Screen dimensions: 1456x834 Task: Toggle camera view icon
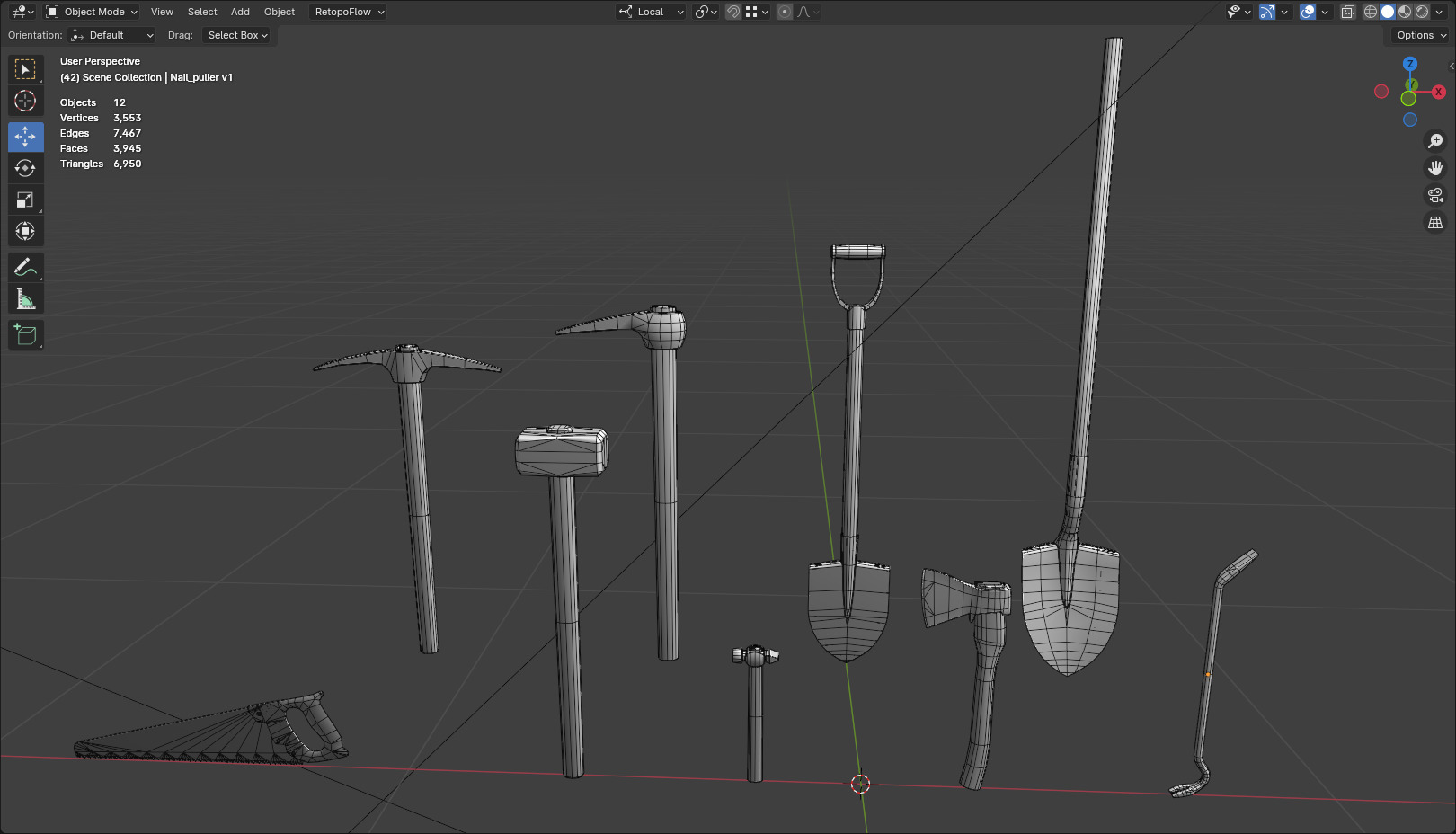pyautogui.click(x=1435, y=195)
